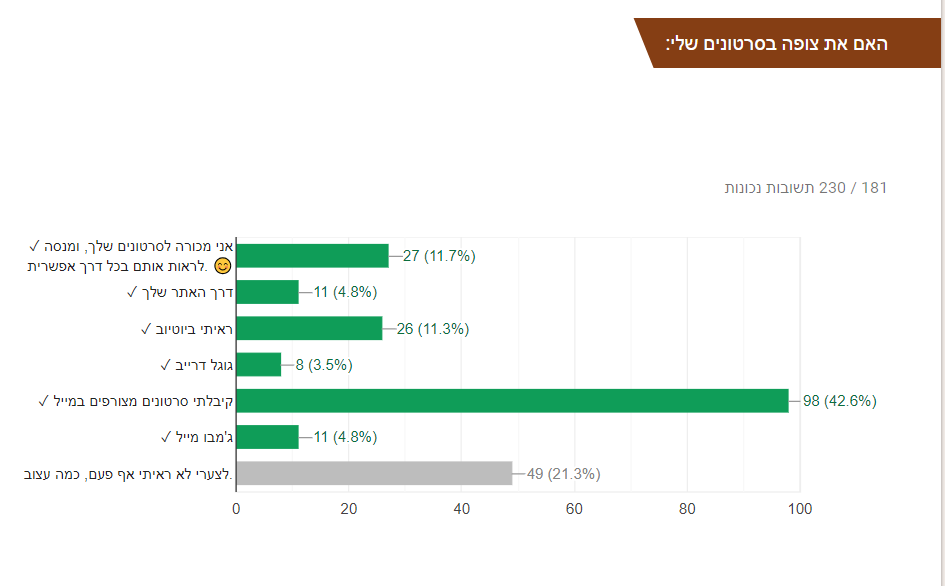Click the "8 (3.5%)" value label
Screen dimensions: 945x586
323,364
